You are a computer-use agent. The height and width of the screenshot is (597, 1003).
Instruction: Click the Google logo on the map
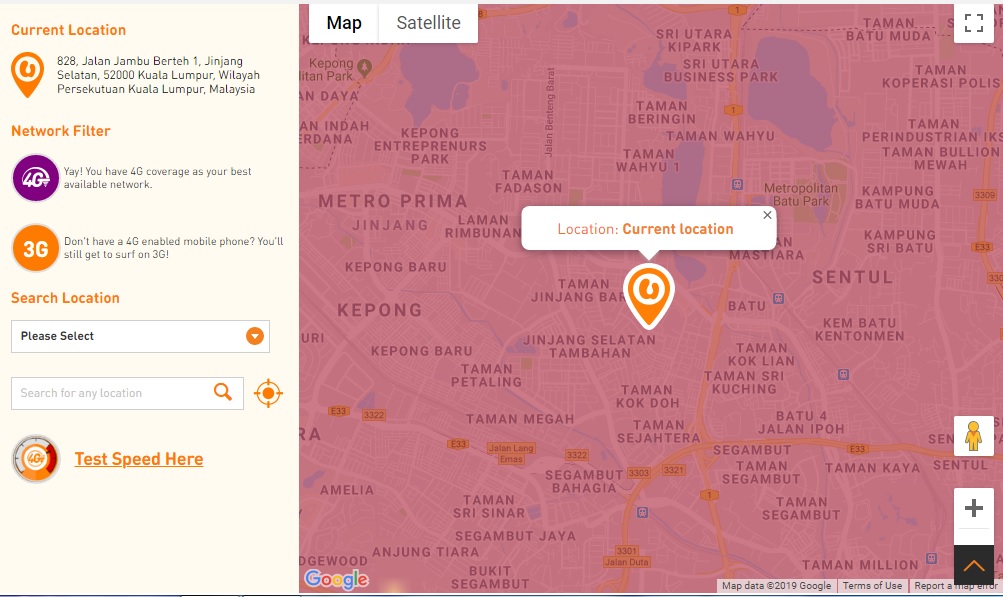point(336,579)
